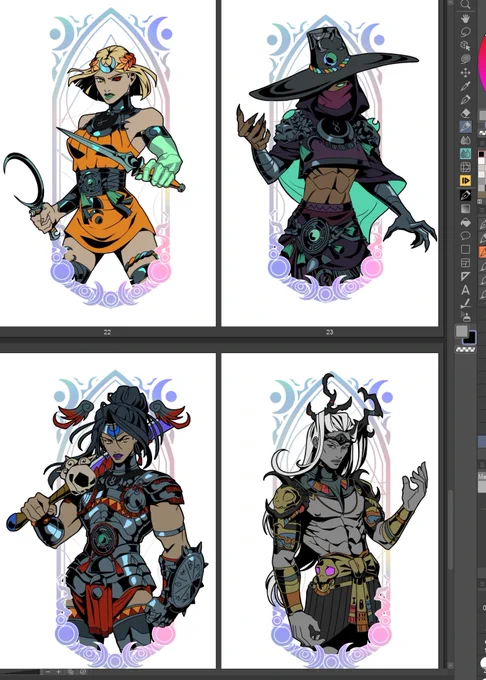
Task: Select the Hand move-canvas tool
Action: 465,18
